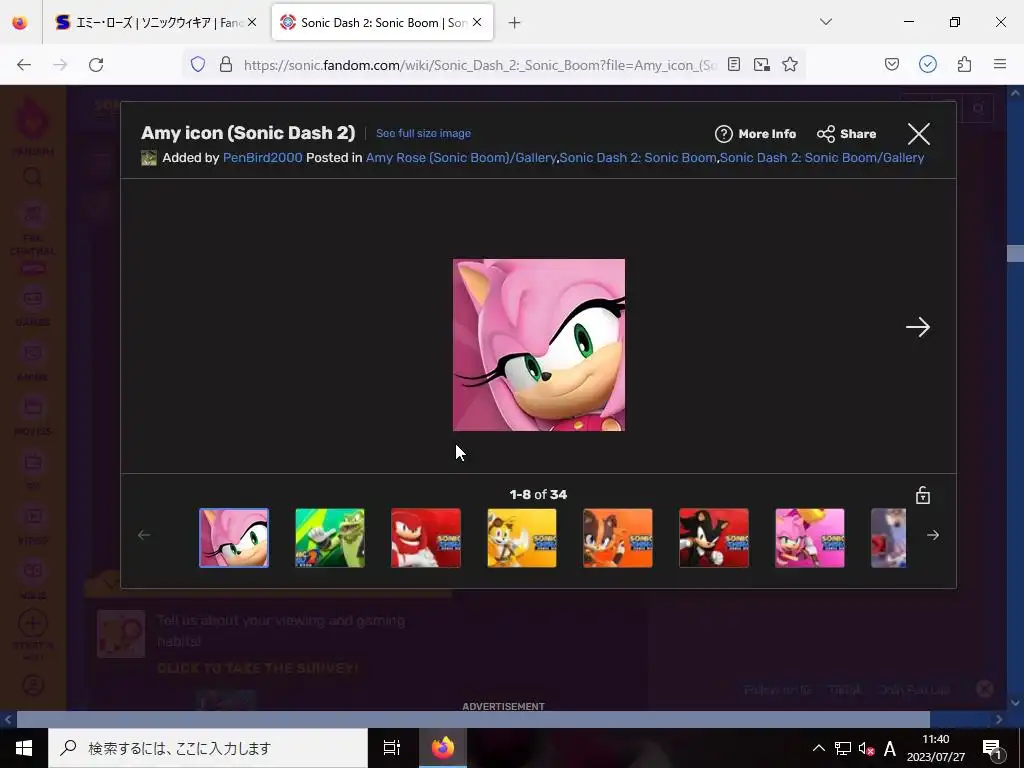Select the Knuckles red thumbnail

point(426,537)
